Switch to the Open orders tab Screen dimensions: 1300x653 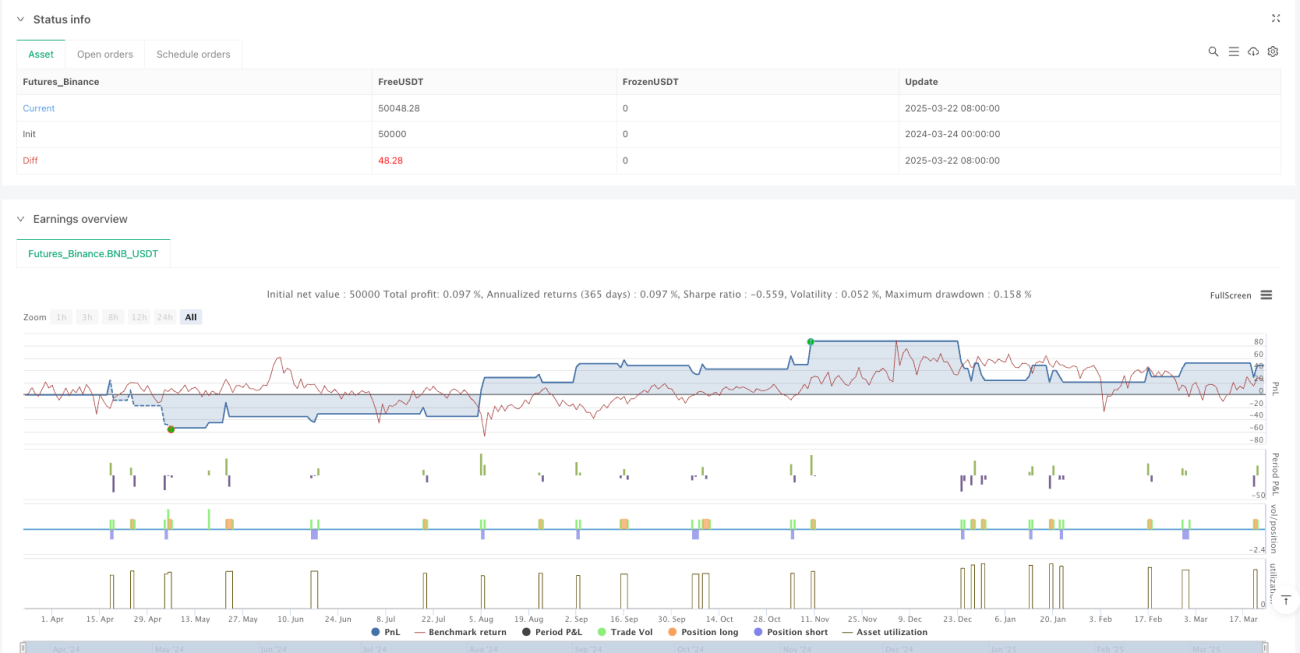click(105, 54)
